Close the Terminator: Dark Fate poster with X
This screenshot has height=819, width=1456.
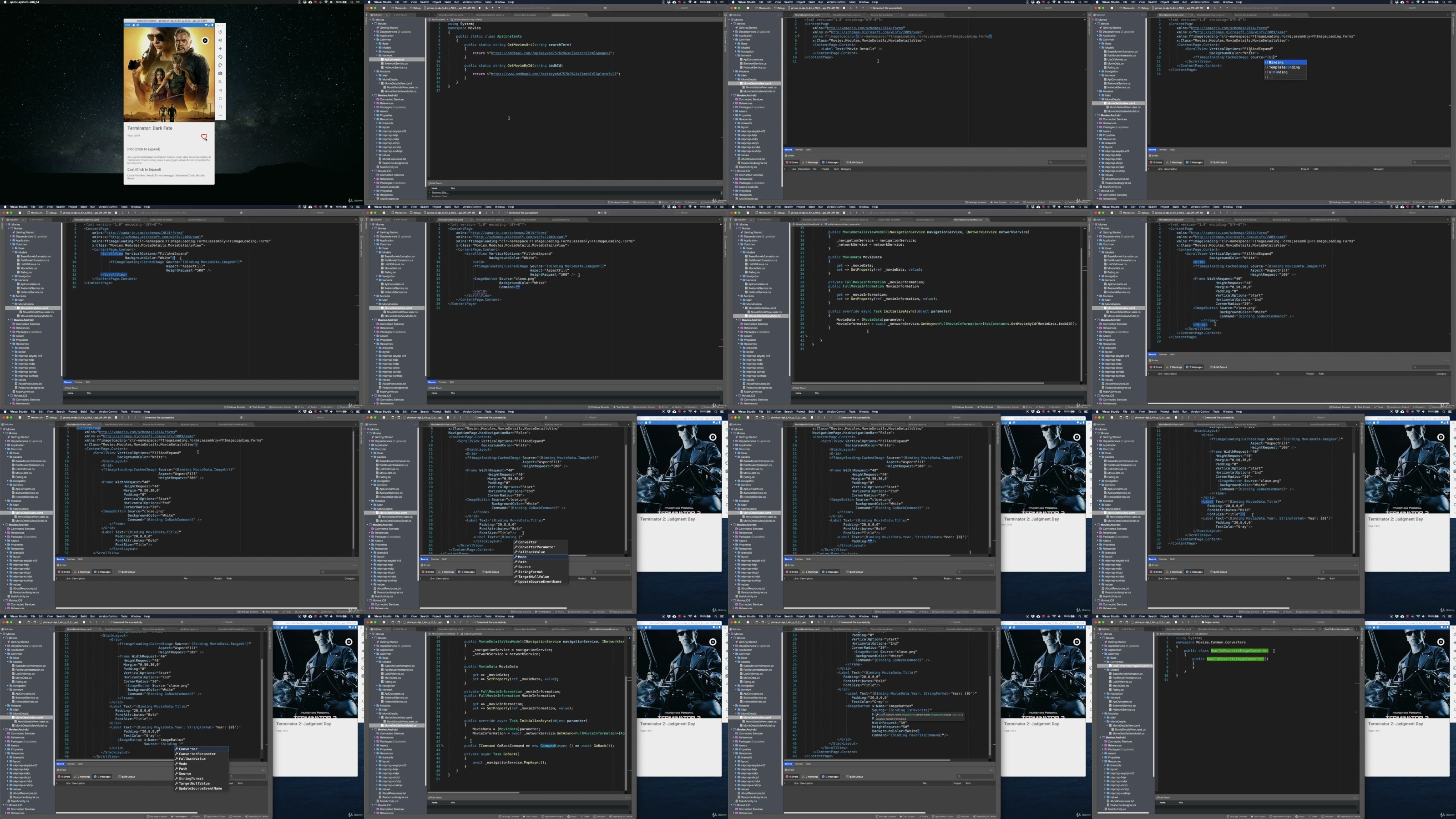click(x=205, y=40)
